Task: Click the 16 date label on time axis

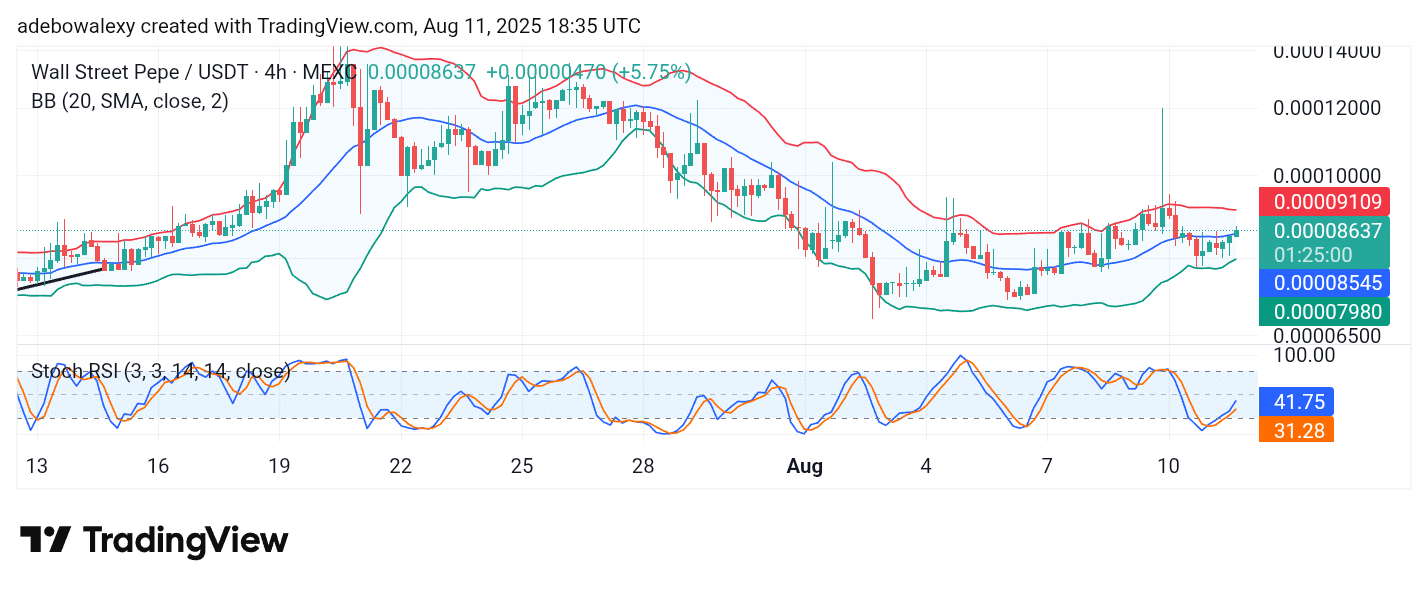Action: tap(157, 466)
